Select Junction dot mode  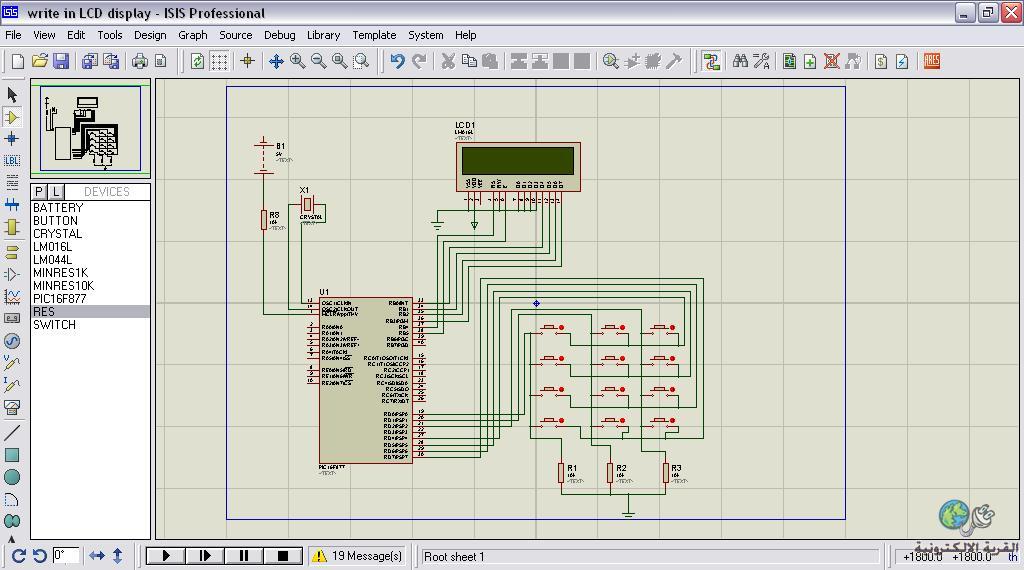tap(12, 138)
